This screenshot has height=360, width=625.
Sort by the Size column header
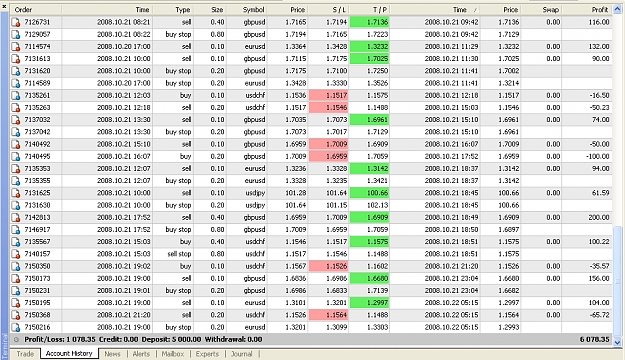pyautogui.click(x=210, y=10)
